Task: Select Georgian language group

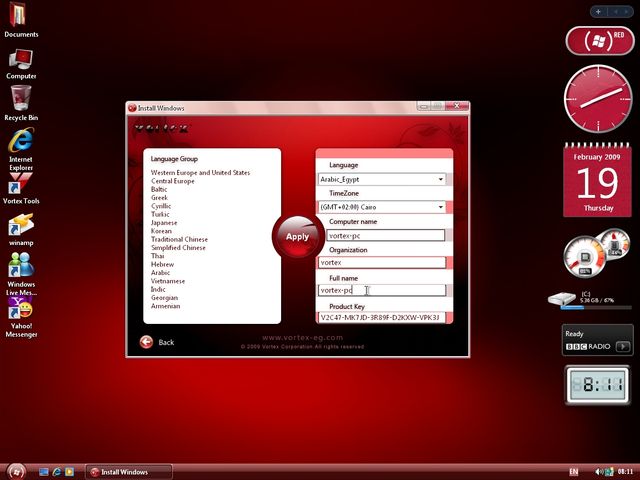Action: [164, 298]
